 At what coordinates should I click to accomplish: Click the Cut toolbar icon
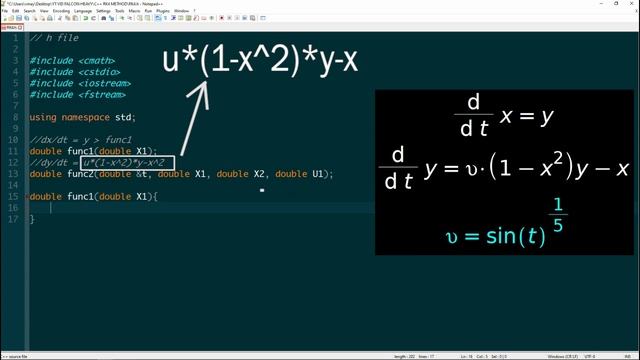coord(59,18)
